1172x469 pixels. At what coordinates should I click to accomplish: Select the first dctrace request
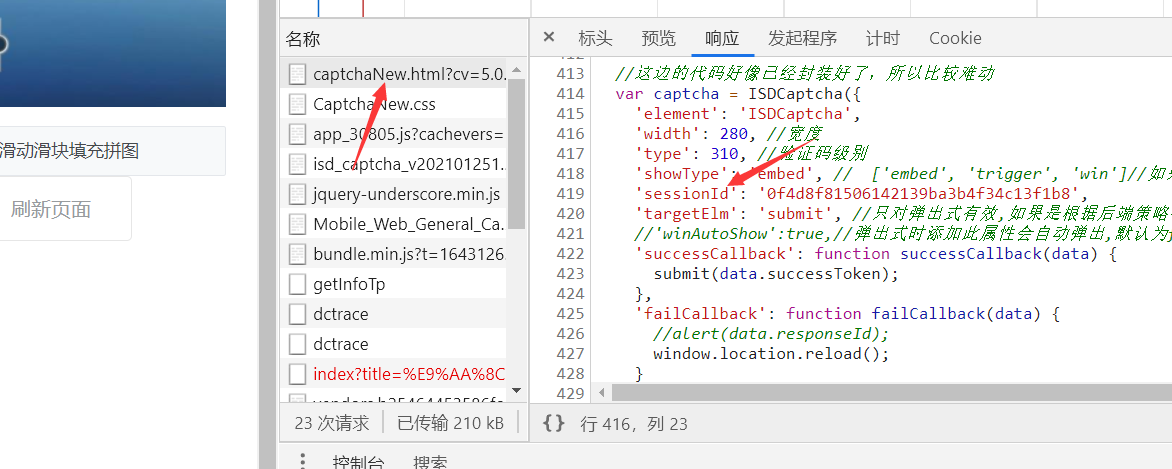click(x=394, y=314)
